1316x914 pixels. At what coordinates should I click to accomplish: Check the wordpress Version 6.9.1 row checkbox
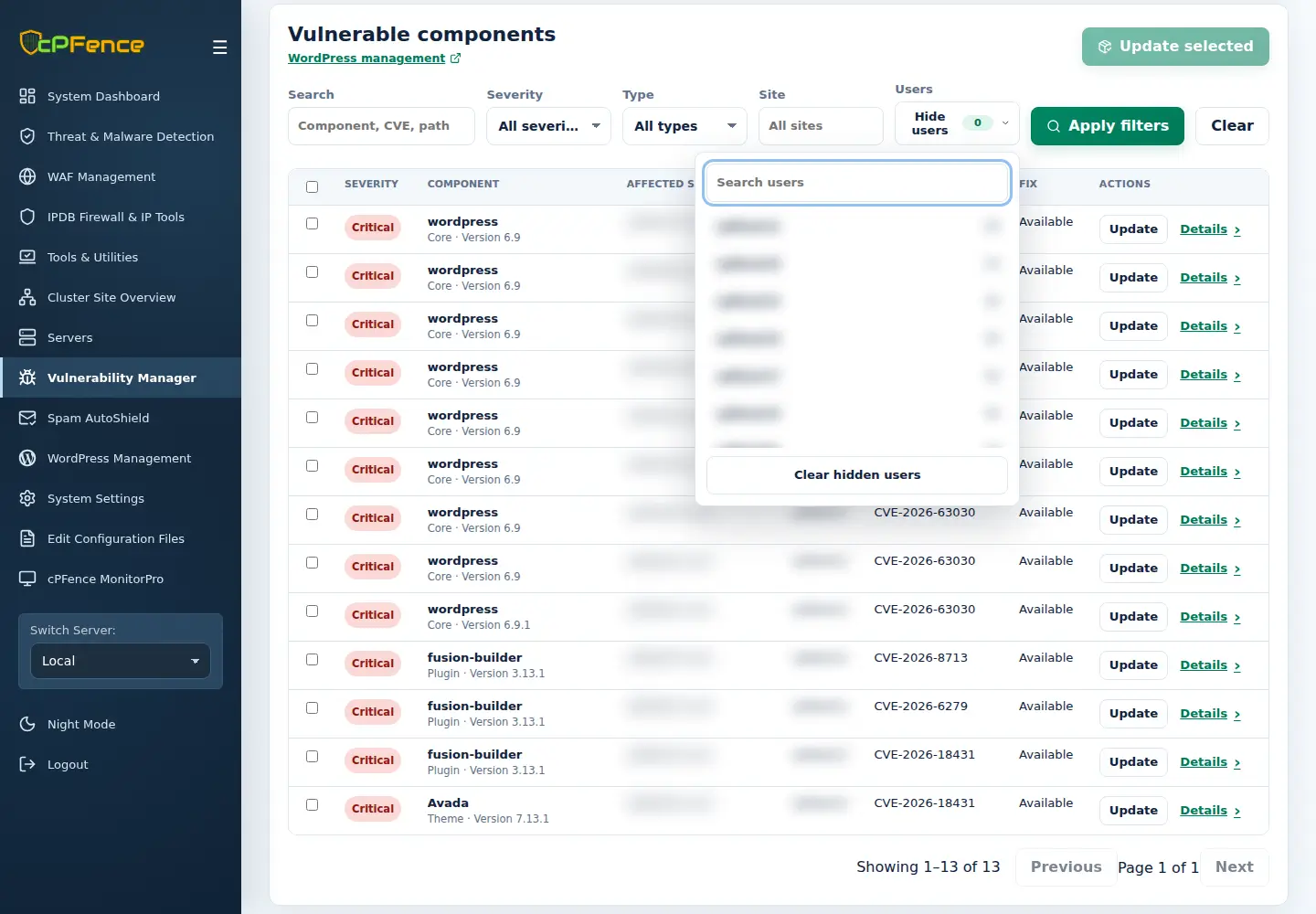click(x=312, y=611)
